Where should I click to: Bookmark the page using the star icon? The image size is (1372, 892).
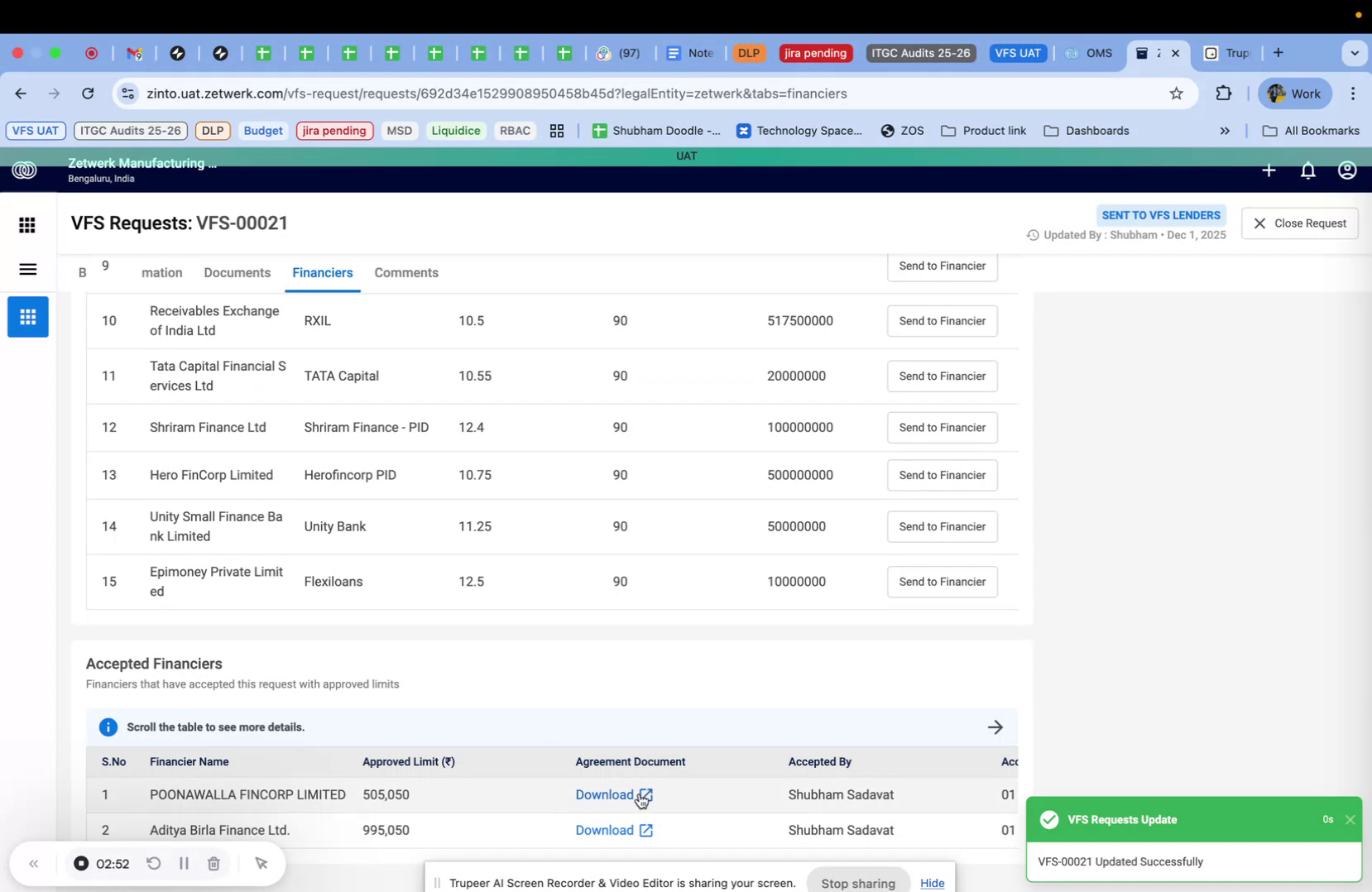pyautogui.click(x=1176, y=94)
